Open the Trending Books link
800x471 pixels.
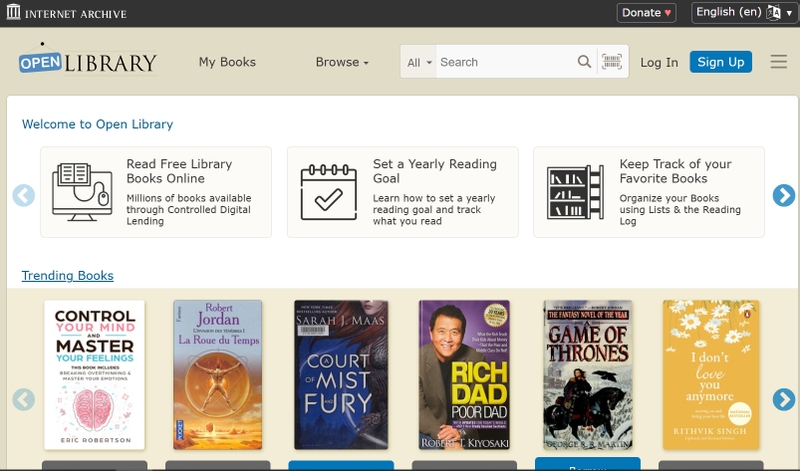tap(67, 276)
